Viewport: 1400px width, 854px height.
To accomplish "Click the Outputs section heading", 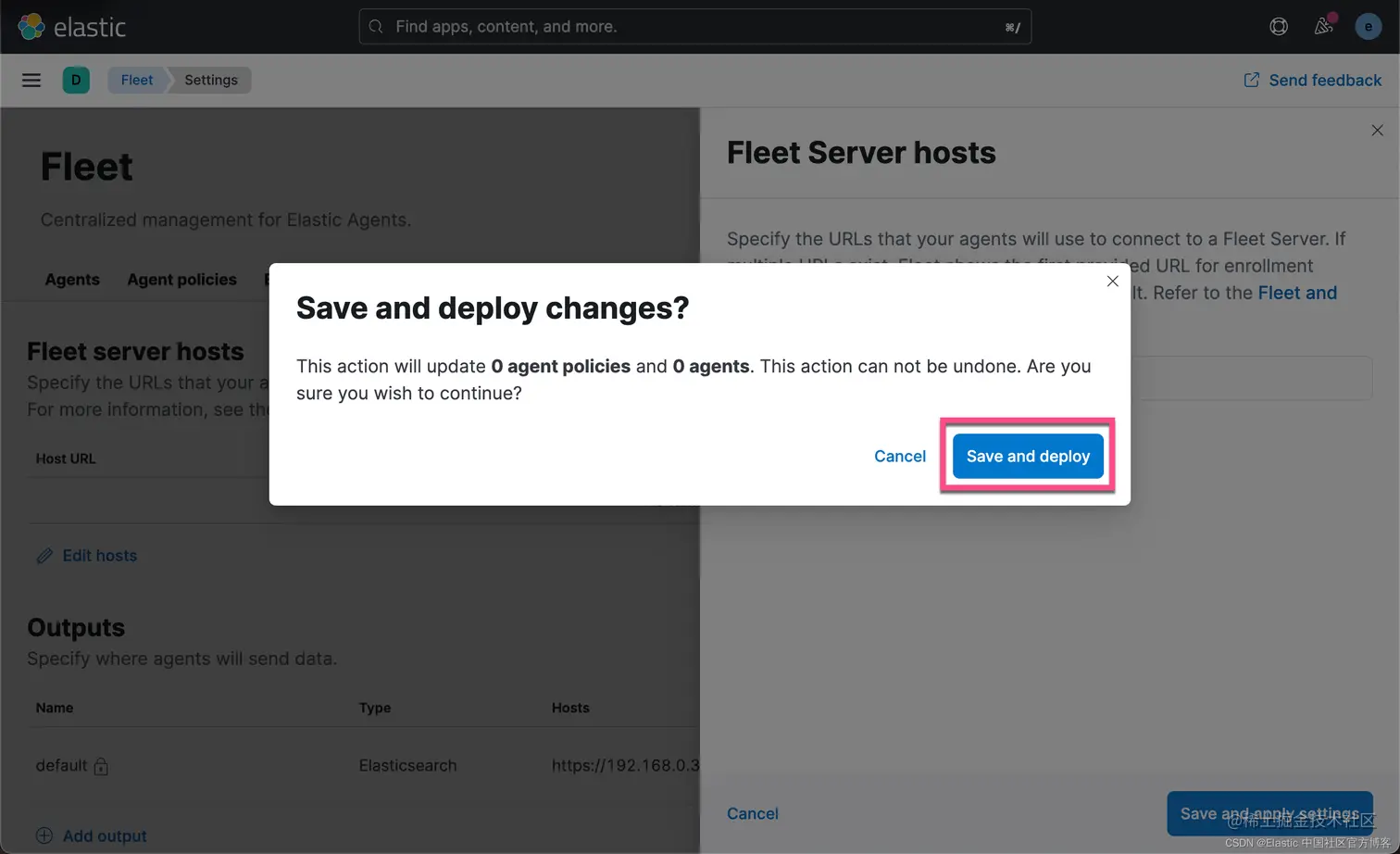I will [76, 627].
